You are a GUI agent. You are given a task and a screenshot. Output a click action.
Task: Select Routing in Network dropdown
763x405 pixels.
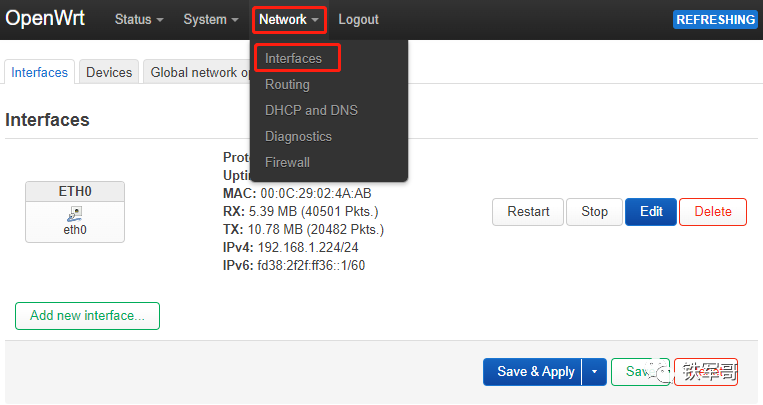[x=287, y=85]
